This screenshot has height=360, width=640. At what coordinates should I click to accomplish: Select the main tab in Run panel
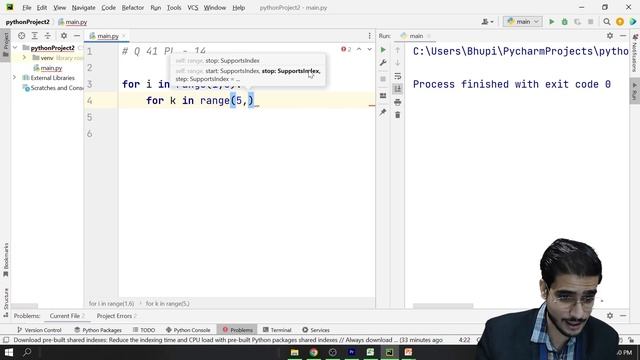coord(415,36)
